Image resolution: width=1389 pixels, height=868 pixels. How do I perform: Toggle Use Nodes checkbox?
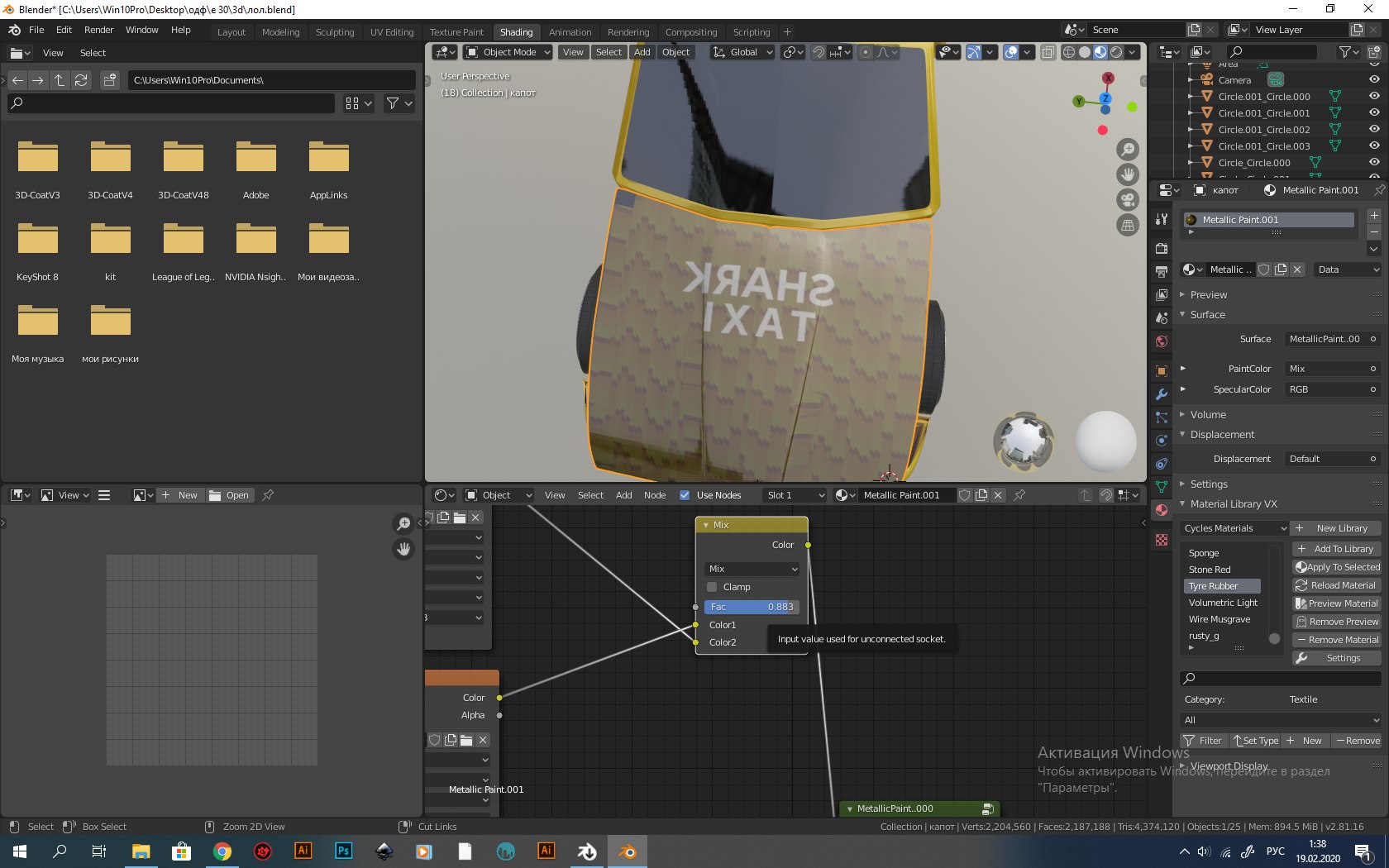(685, 495)
